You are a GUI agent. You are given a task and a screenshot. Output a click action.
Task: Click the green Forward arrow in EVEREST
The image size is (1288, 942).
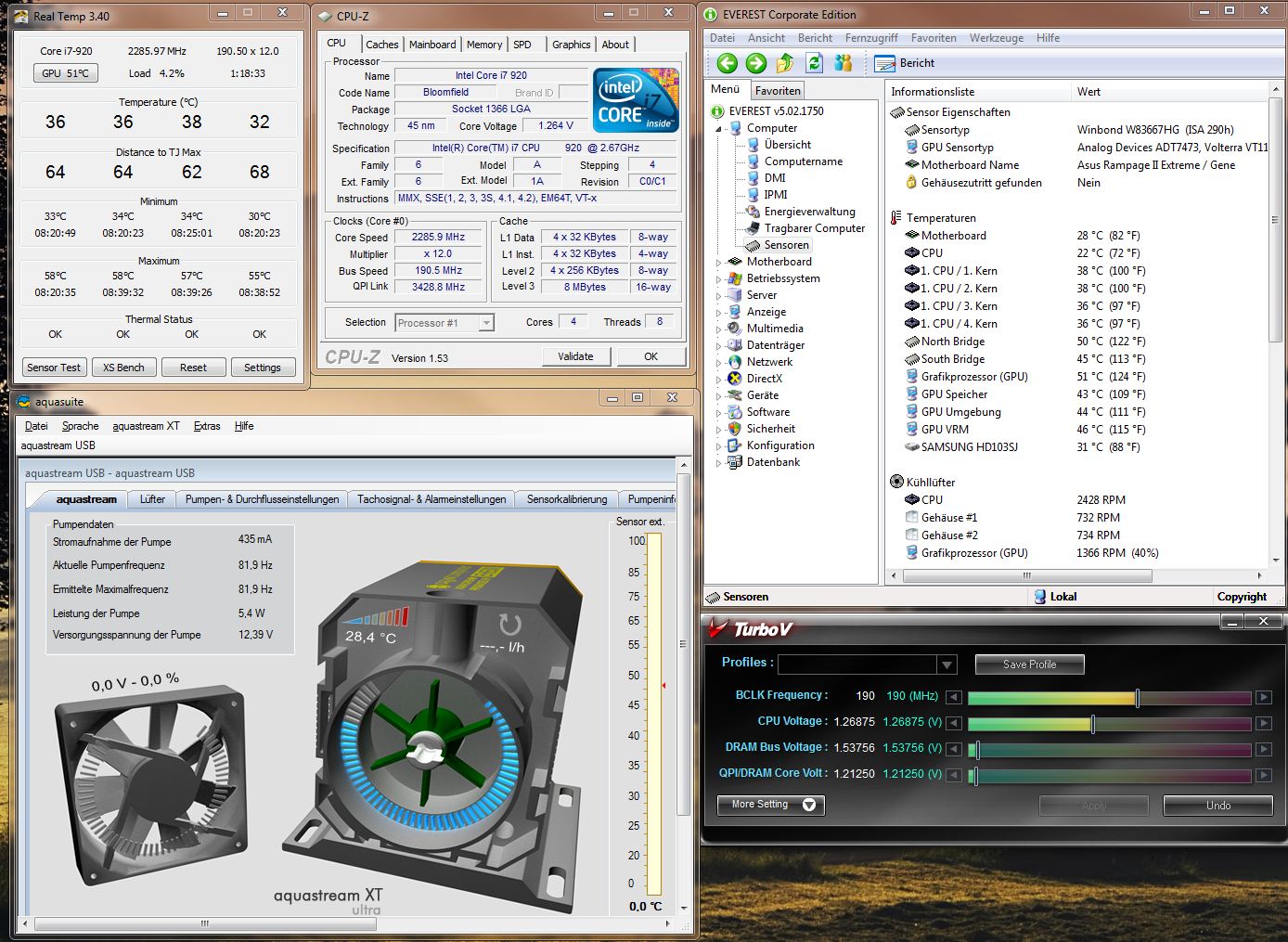point(756,63)
